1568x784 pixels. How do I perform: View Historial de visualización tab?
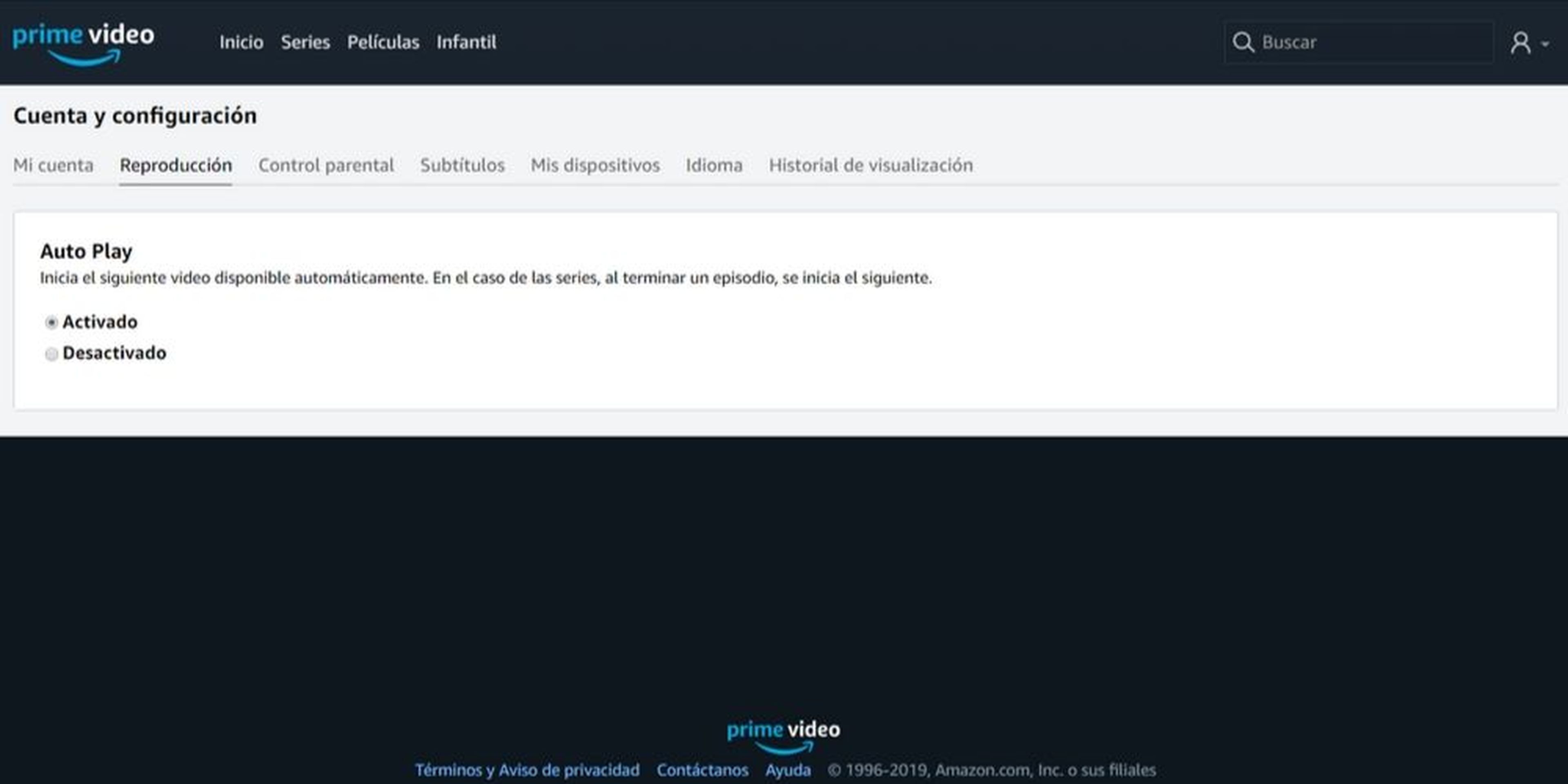pyautogui.click(x=871, y=165)
